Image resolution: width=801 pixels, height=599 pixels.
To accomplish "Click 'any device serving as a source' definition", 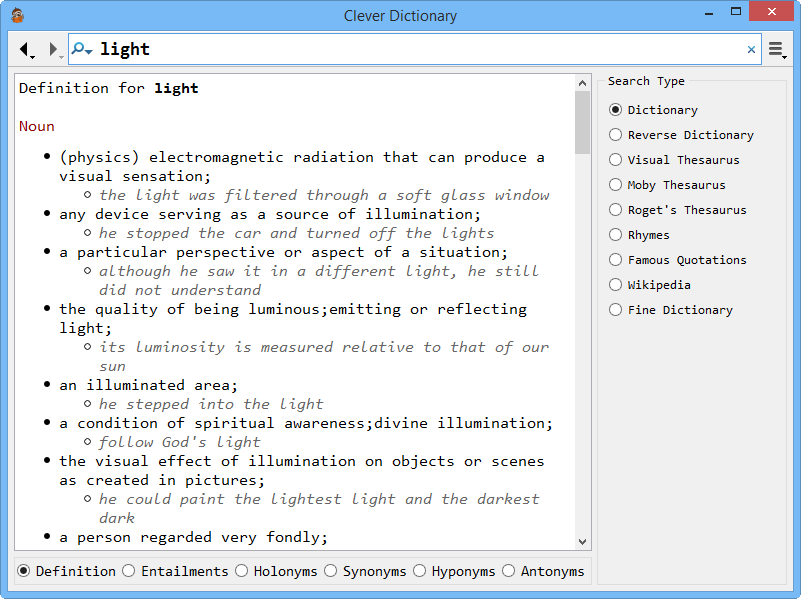I will click(270, 214).
